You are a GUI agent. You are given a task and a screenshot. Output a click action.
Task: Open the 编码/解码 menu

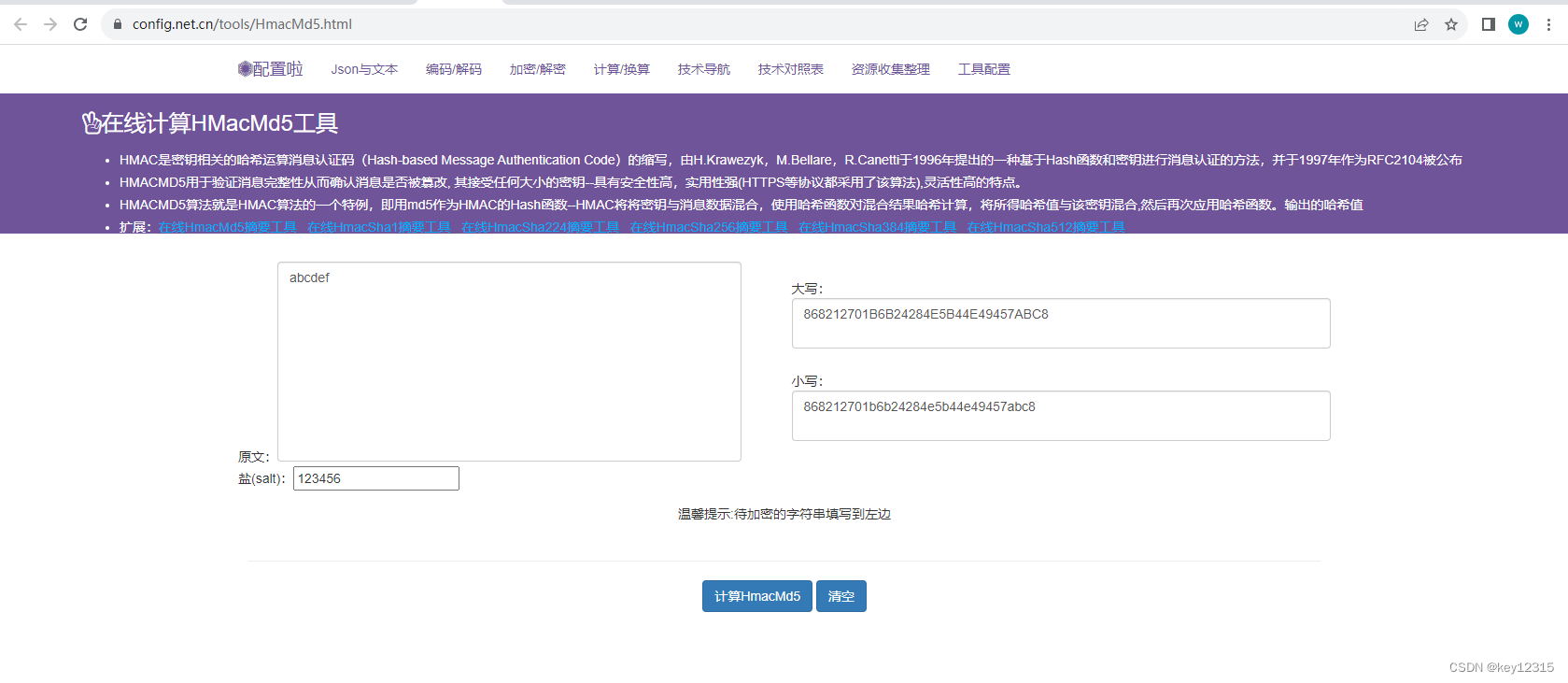click(454, 69)
